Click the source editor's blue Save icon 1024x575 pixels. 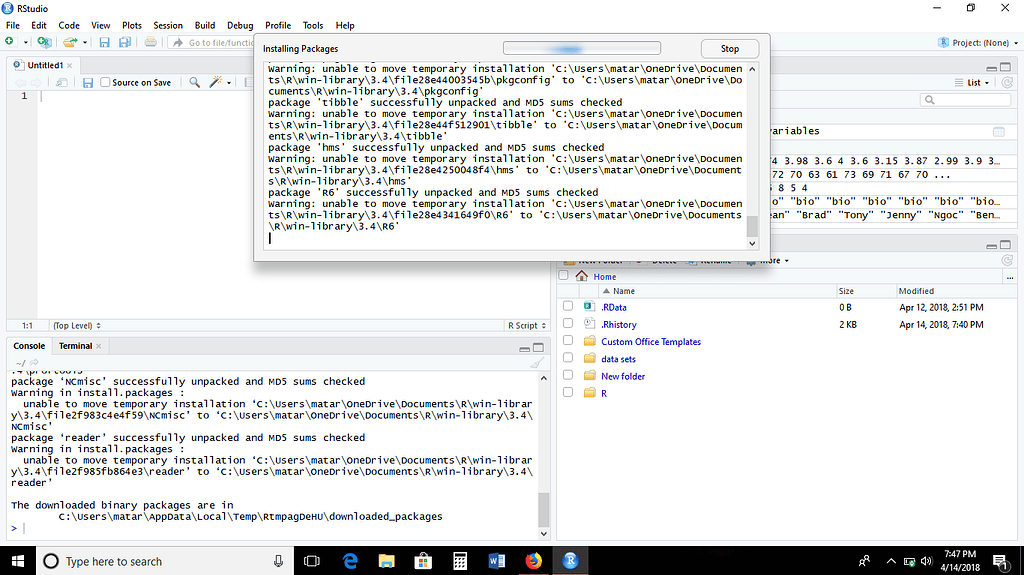88,82
